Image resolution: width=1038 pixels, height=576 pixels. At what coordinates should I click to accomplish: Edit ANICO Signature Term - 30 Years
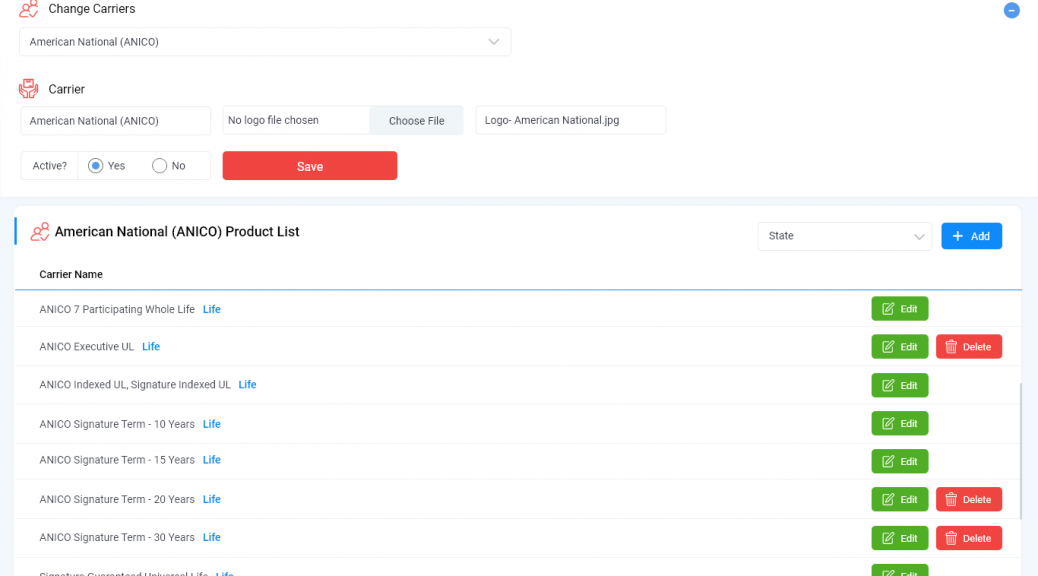point(900,538)
